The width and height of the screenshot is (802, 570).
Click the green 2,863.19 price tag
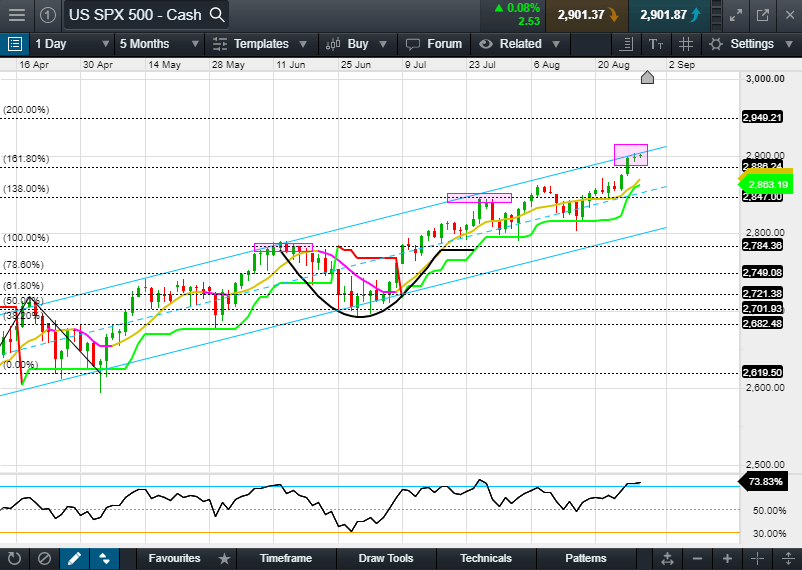point(766,185)
